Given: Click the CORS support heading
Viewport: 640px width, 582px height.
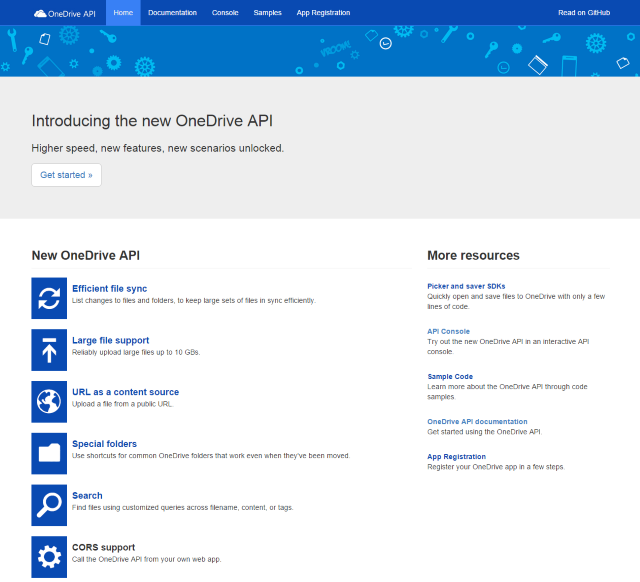Looking at the screenshot, I should [103, 547].
